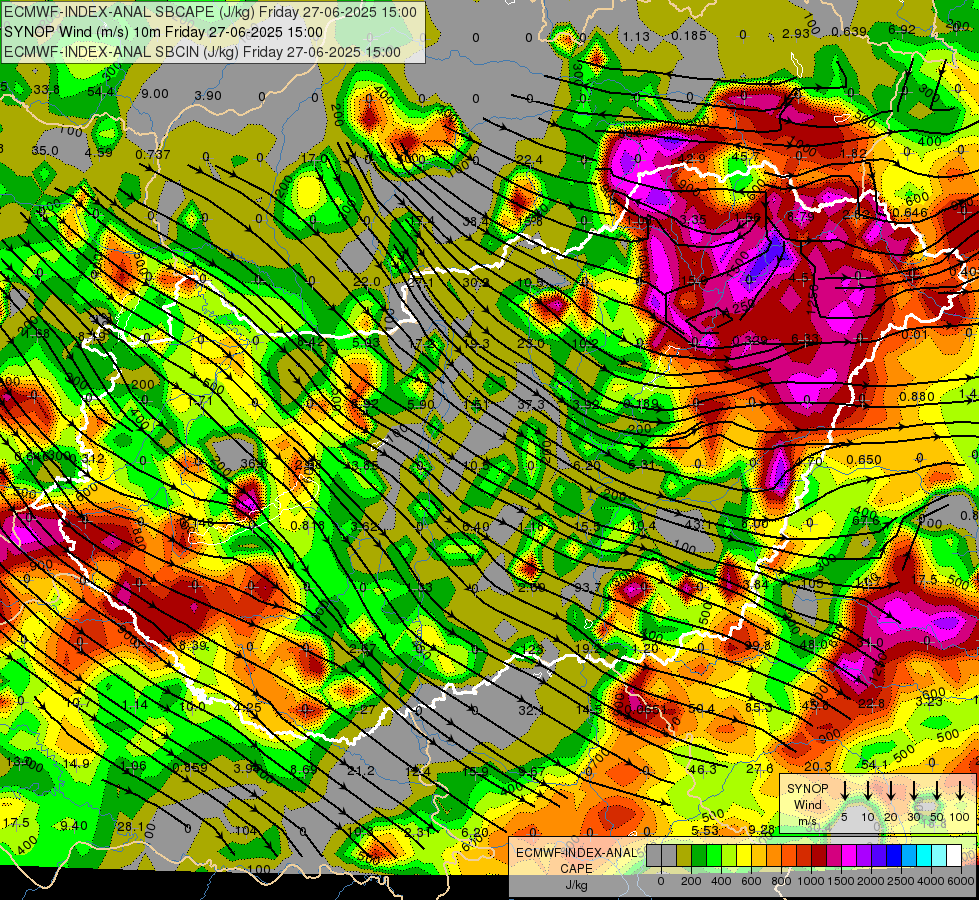Click the 5 m/s wind arrow in the legend

[844, 791]
